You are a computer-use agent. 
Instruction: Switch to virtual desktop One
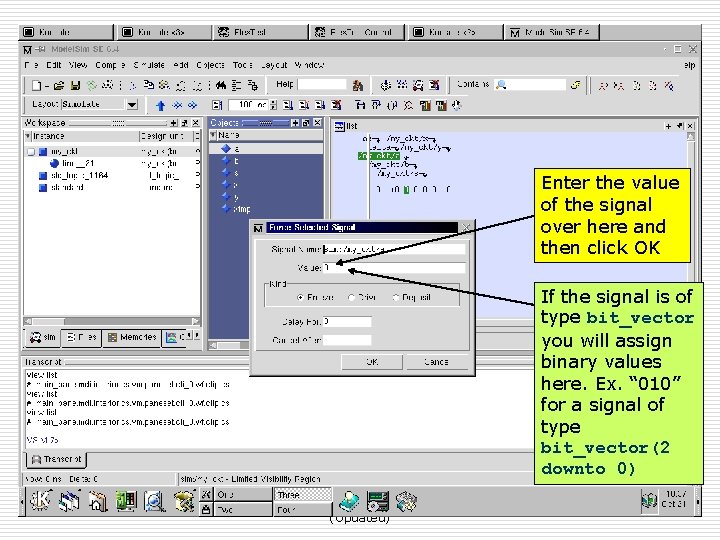tap(243, 495)
